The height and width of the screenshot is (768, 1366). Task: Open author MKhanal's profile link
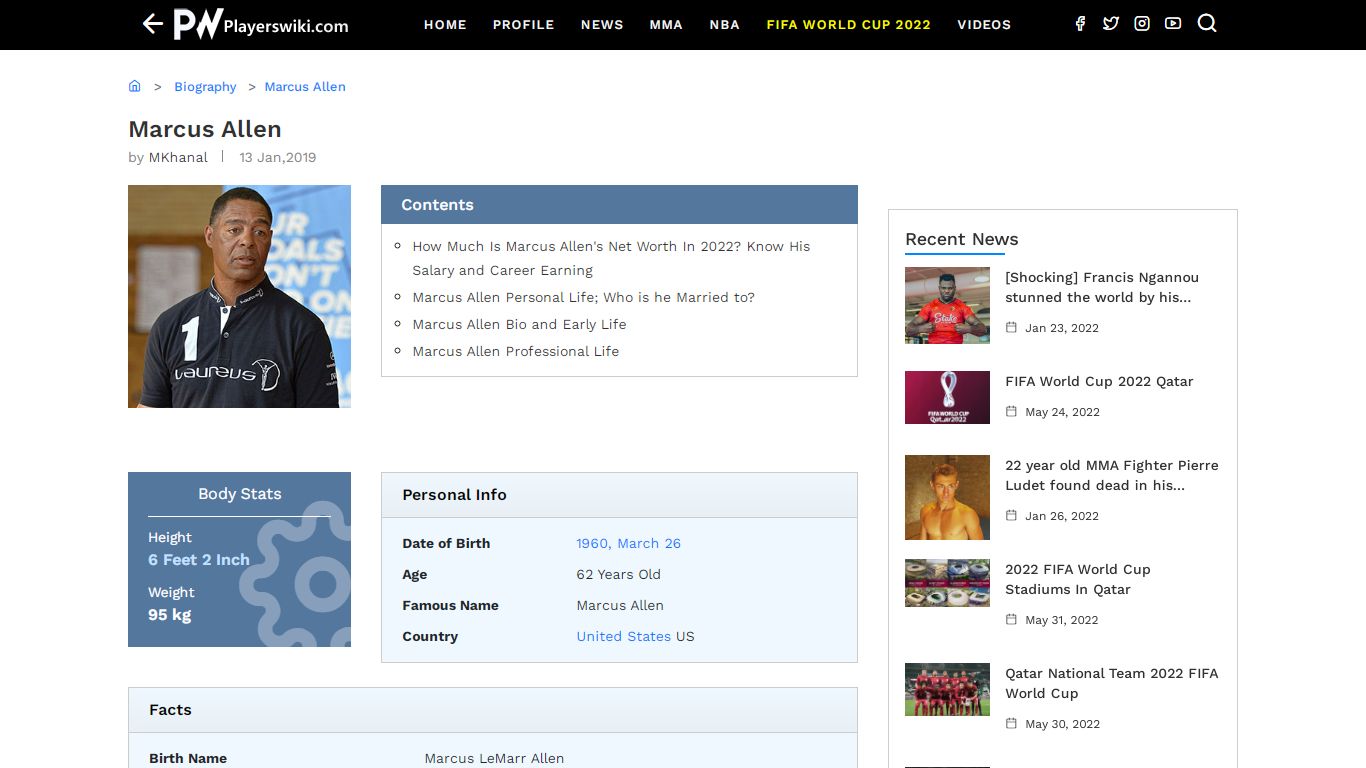tap(178, 157)
